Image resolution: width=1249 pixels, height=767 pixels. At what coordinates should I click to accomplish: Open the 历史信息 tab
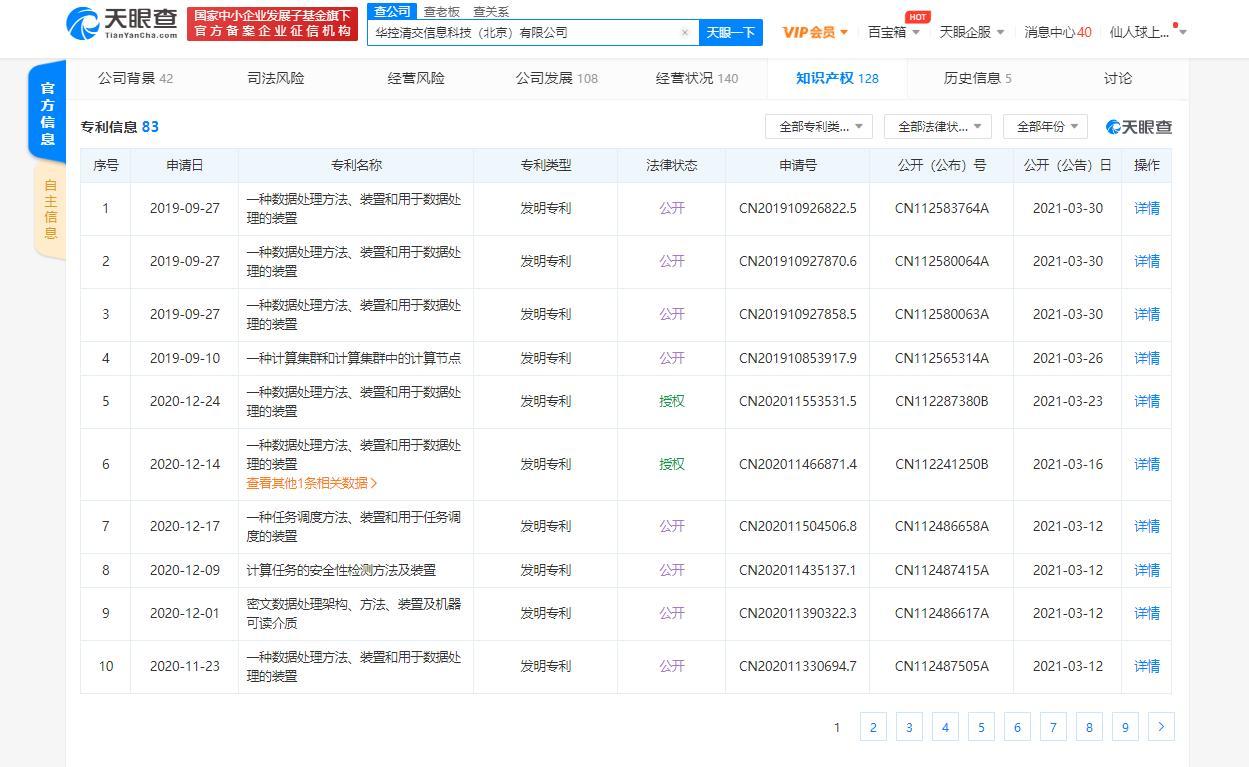(x=977, y=78)
